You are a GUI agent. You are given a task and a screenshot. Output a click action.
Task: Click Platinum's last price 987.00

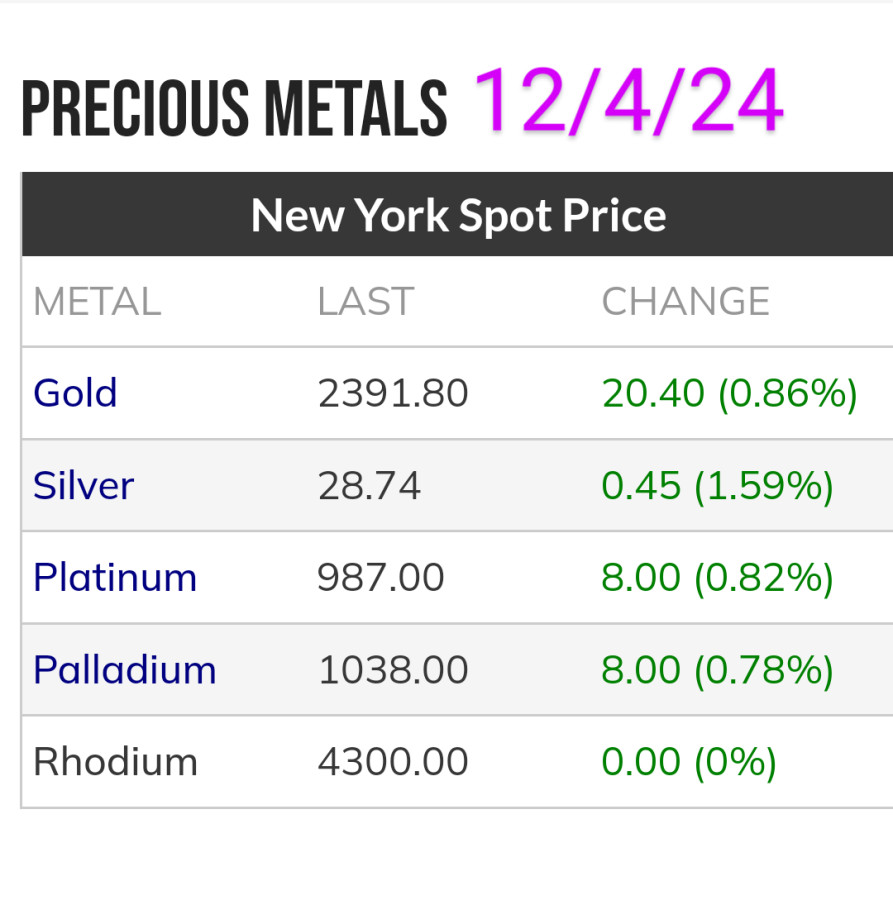coord(381,578)
